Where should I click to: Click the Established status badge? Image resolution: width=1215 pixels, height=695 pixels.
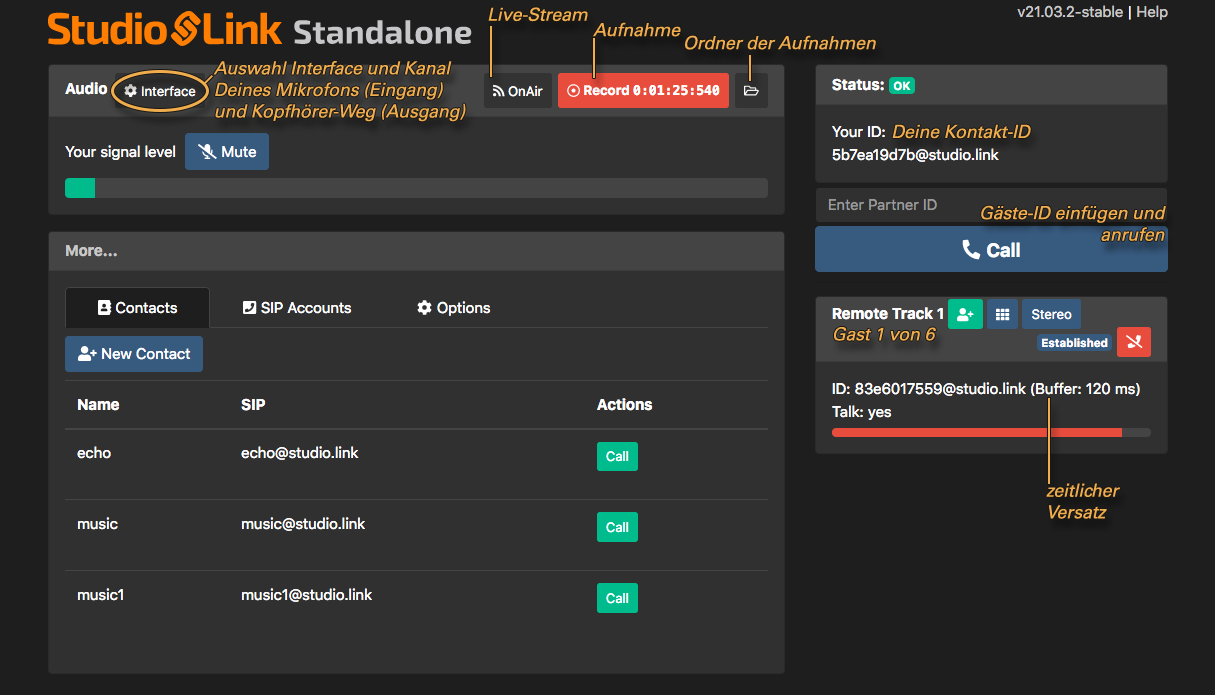point(1074,343)
